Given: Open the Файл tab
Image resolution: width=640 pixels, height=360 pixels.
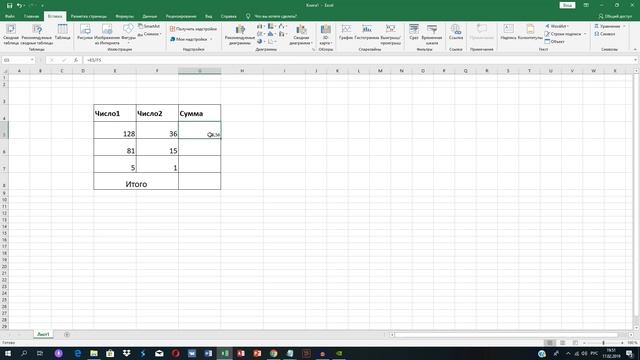Looking at the screenshot, I should 10,16.
